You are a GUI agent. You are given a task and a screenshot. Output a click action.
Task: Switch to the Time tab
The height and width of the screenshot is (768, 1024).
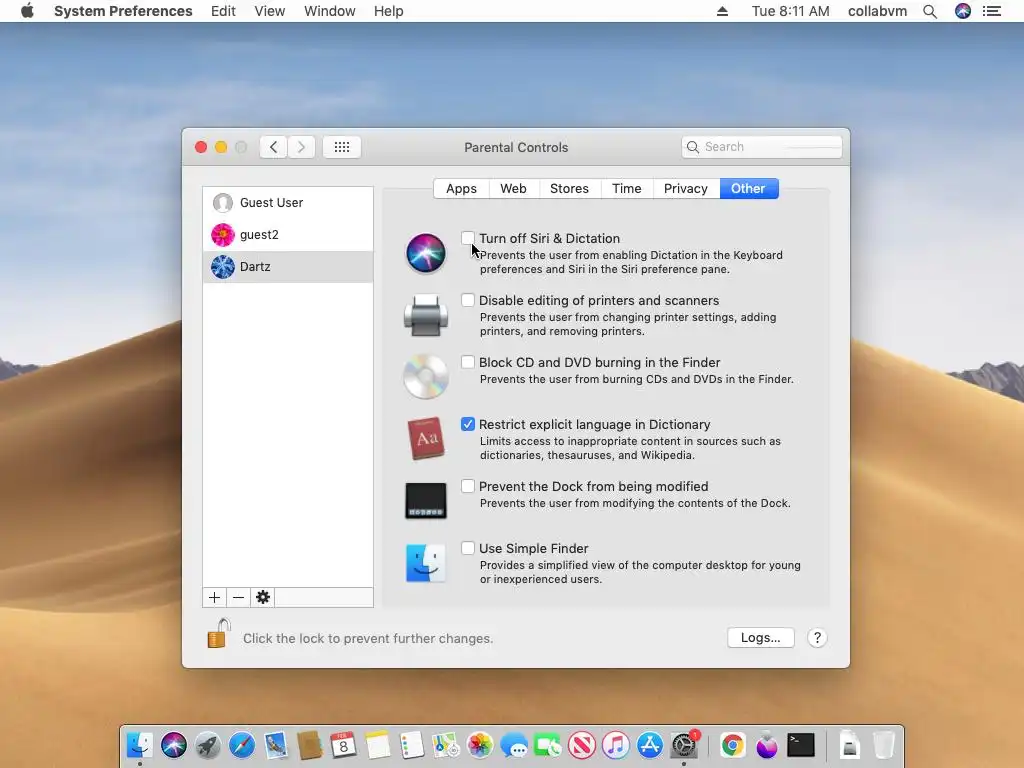click(627, 189)
